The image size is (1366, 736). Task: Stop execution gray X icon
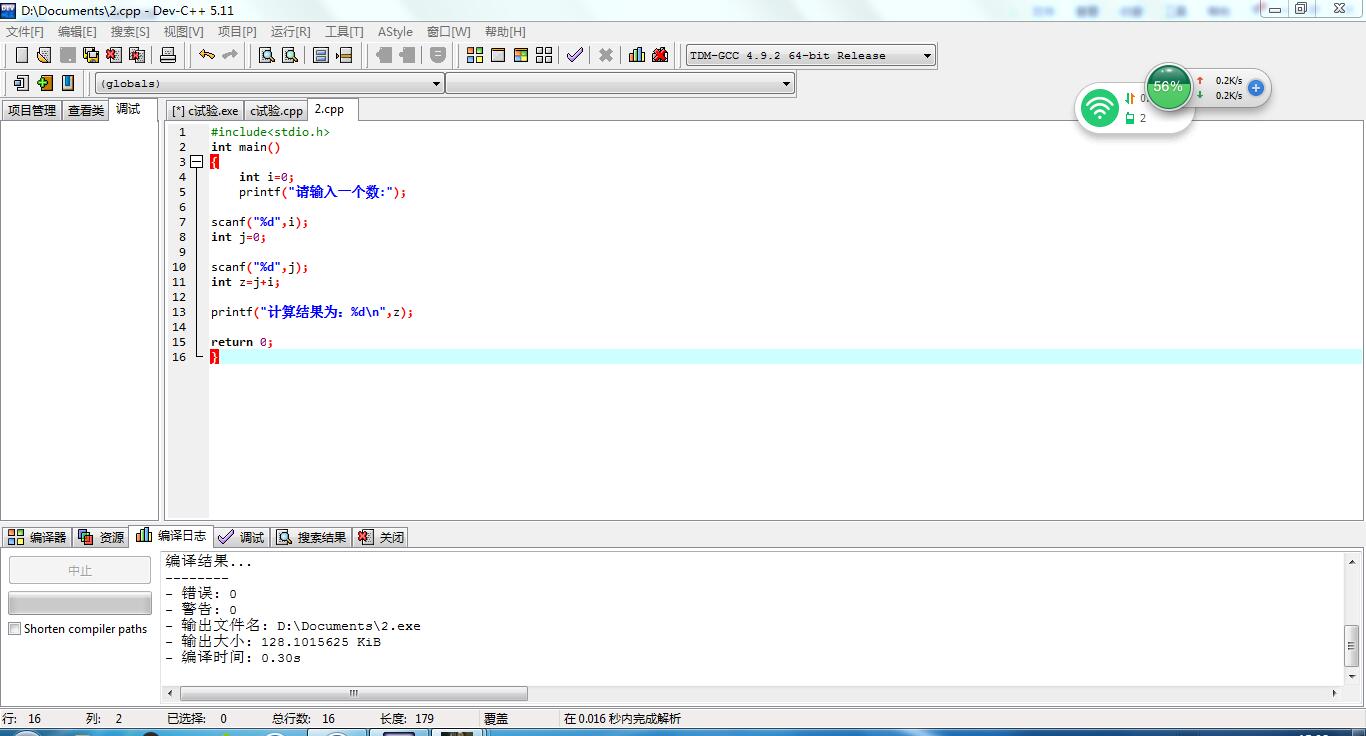coord(606,55)
